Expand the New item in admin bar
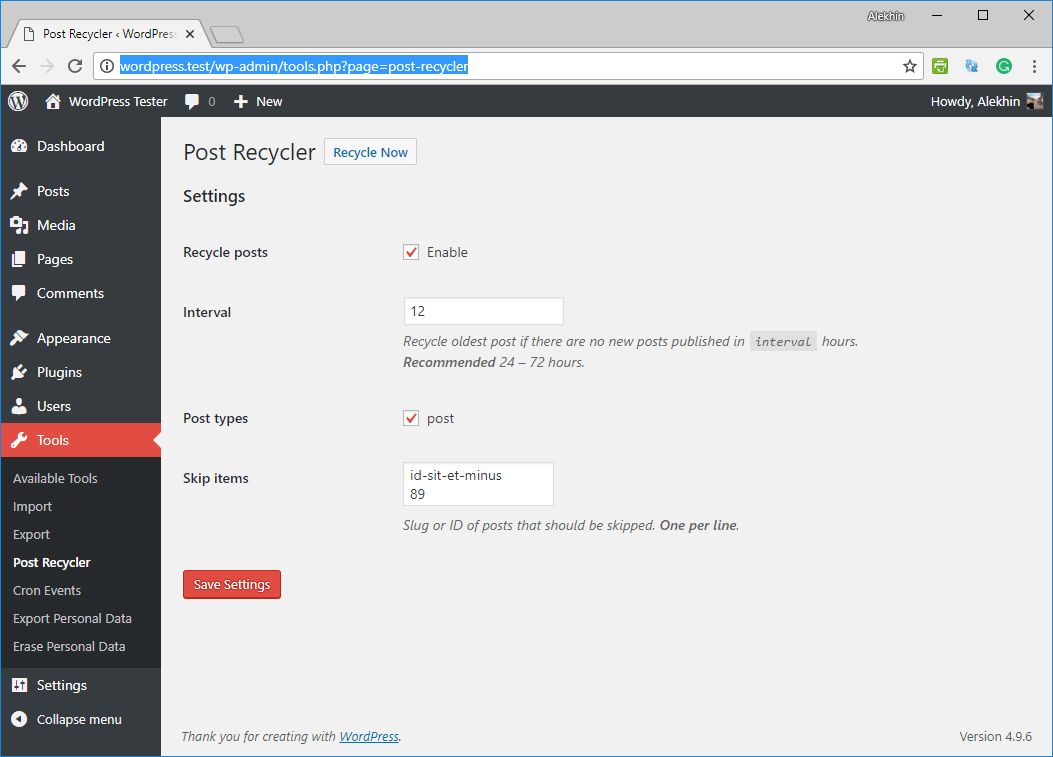This screenshot has height=757, width=1053. 257,101
